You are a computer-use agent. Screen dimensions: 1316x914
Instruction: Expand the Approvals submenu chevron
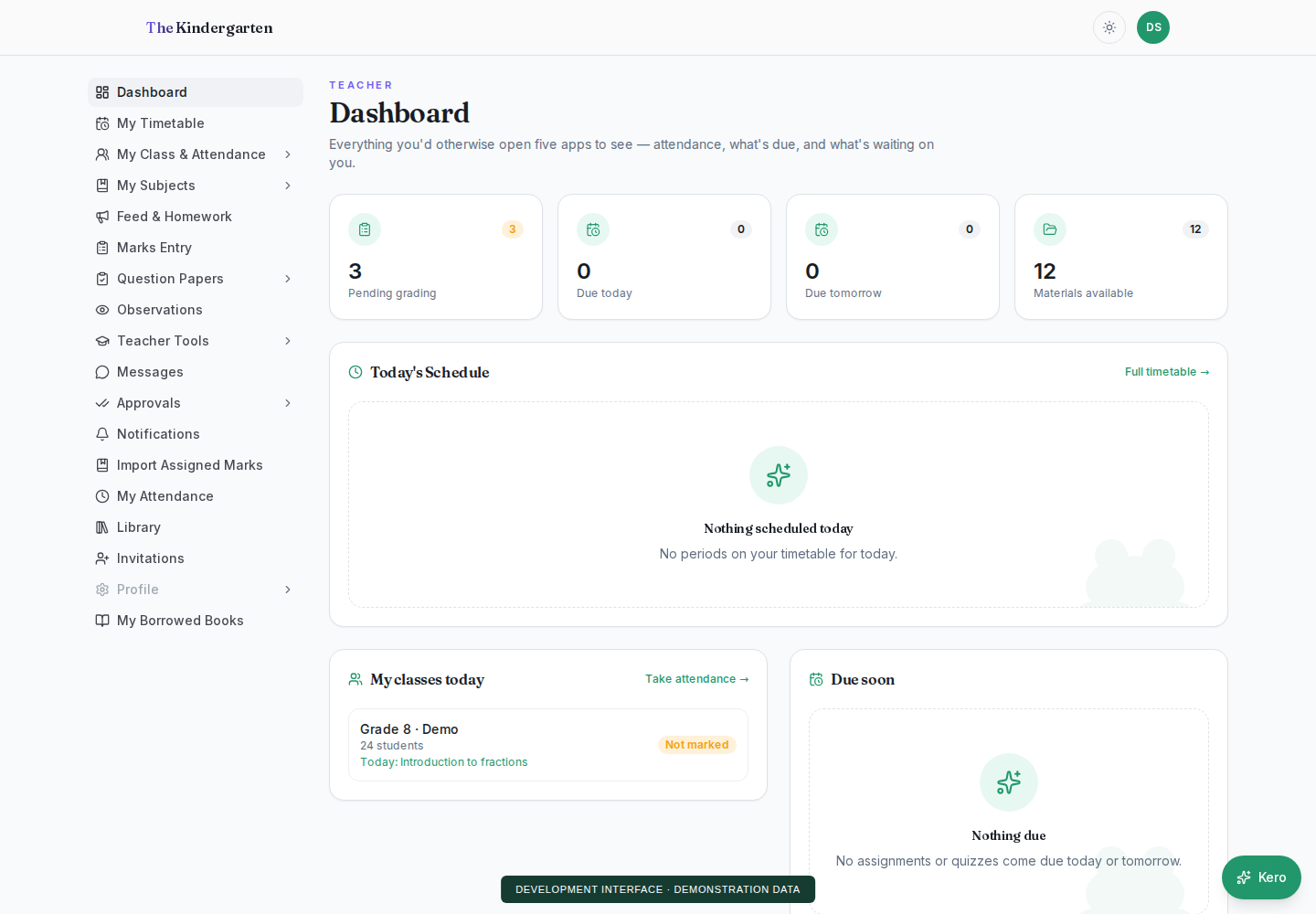288,403
